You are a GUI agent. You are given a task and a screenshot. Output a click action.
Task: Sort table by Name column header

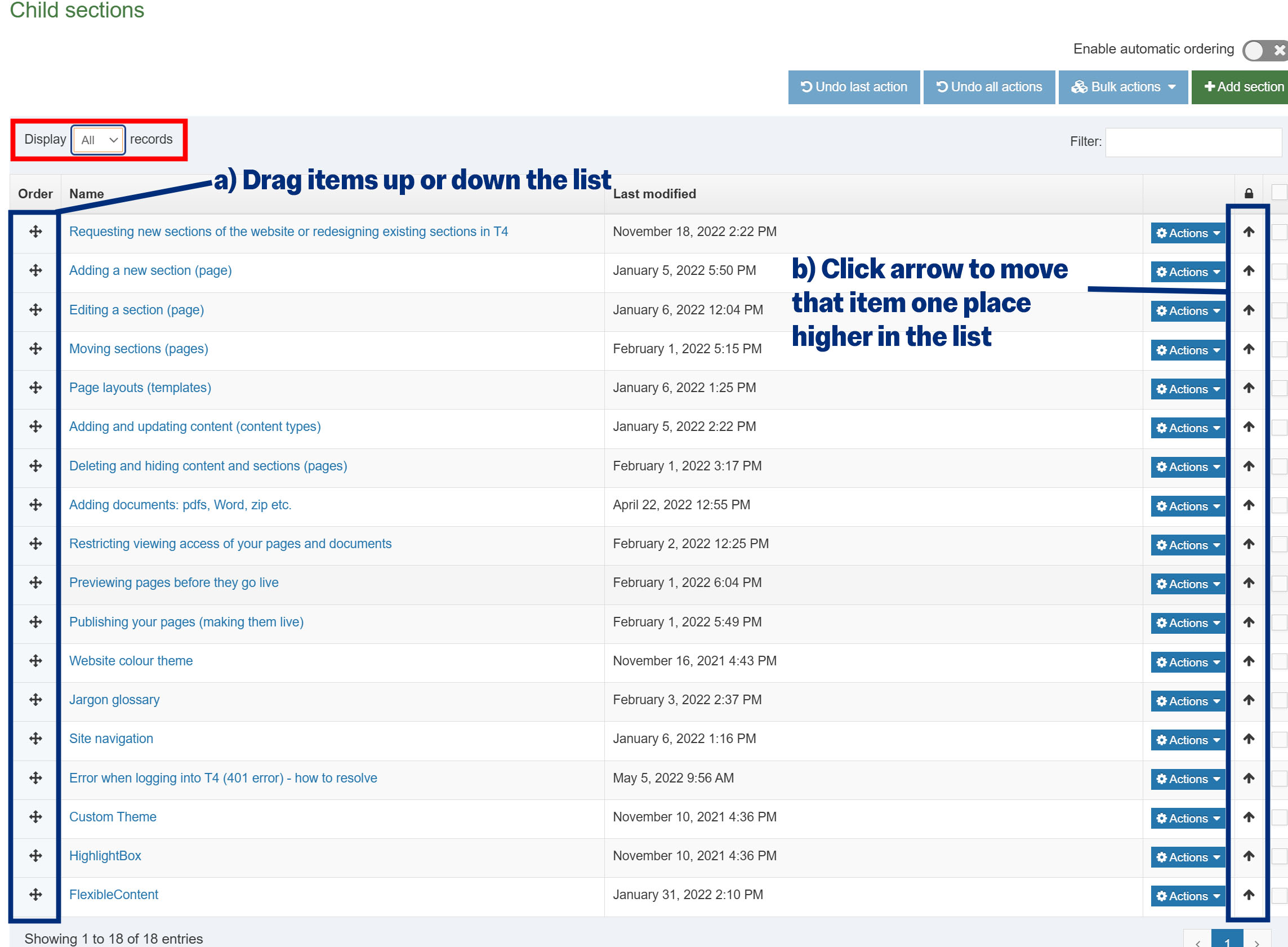[x=87, y=194]
